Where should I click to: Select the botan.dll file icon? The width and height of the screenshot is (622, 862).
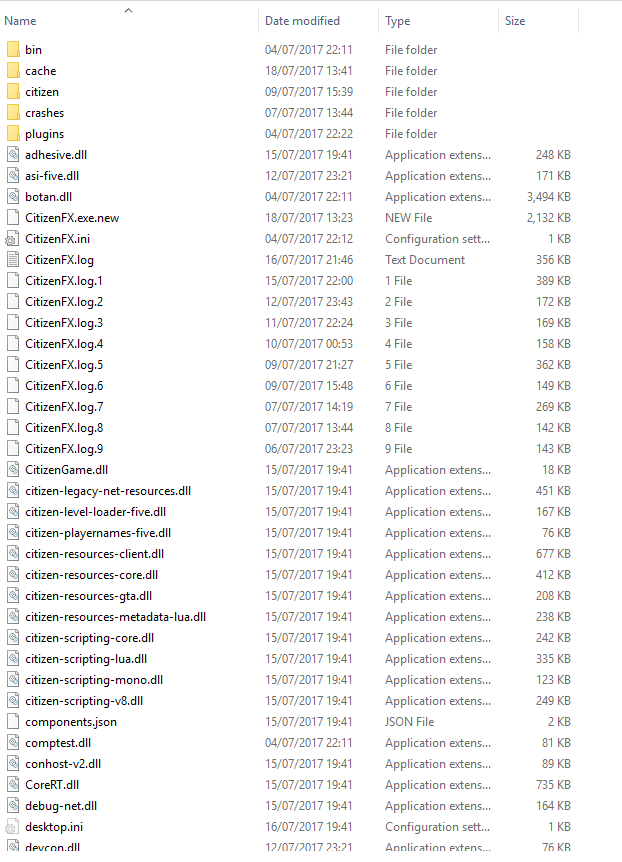pos(13,197)
